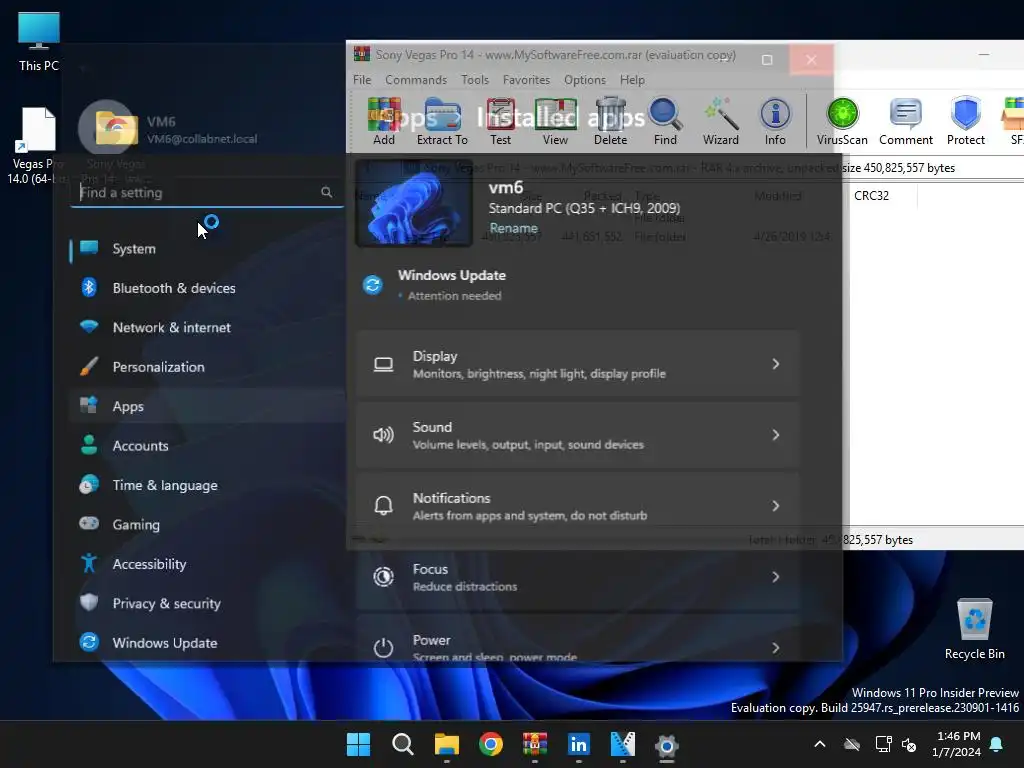Click the taskbar Search icon

tap(402, 744)
